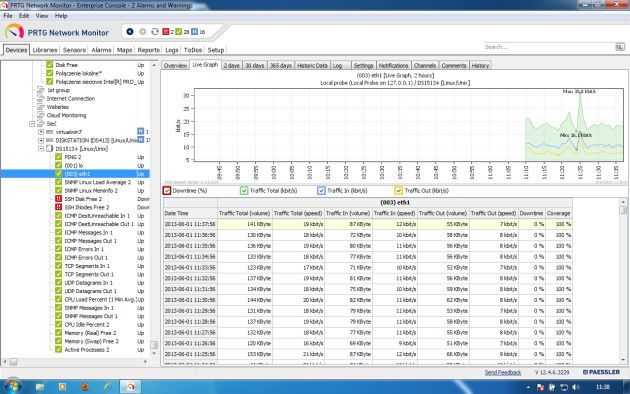The height and width of the screenshot is (394, 630).
Task: Click the taskbar clock
Action: [x=602, y=387]
